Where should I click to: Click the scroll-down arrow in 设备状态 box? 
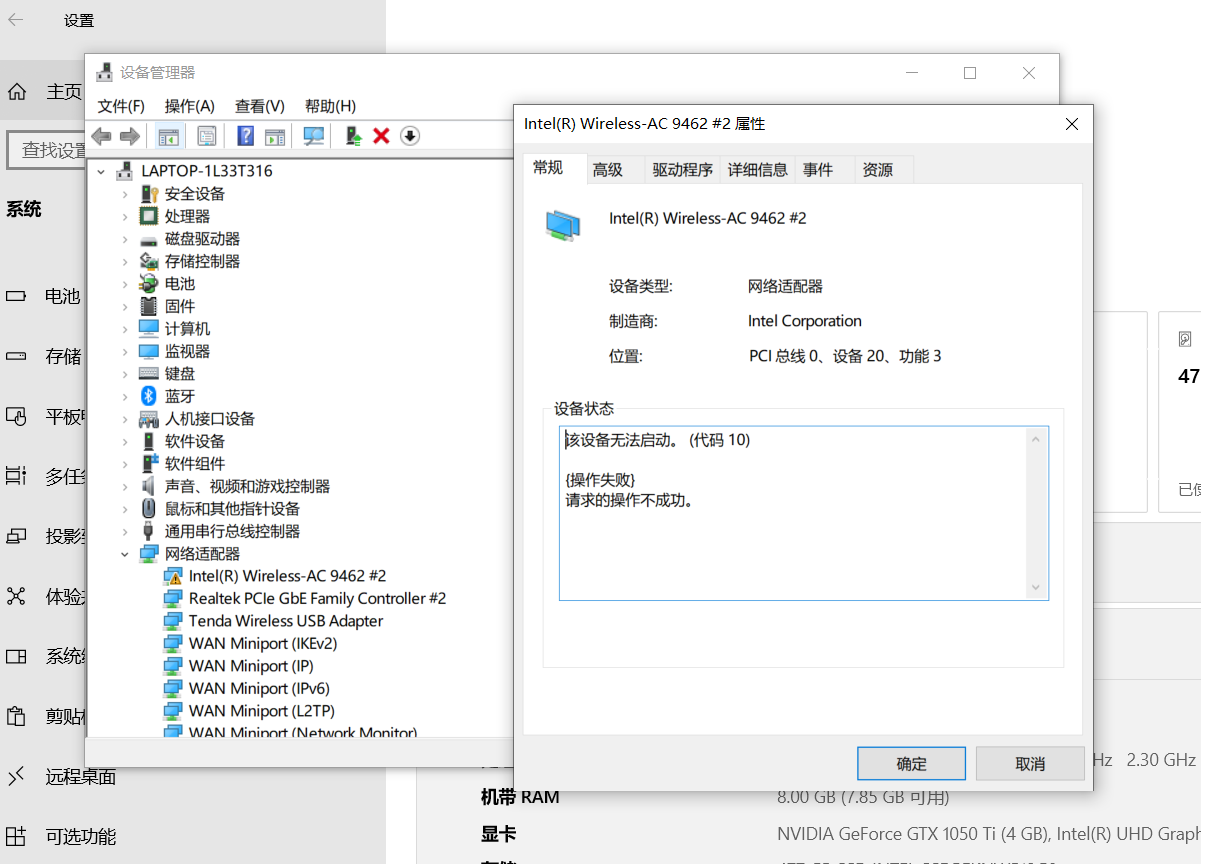(1036, 588)
